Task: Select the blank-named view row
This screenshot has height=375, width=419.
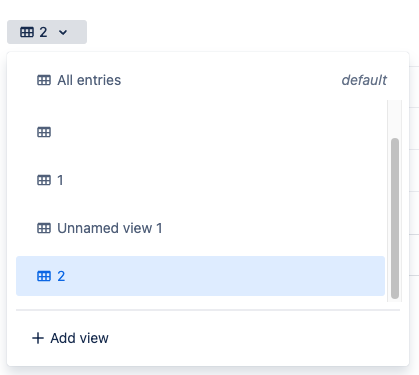Action: coord(200,132)
